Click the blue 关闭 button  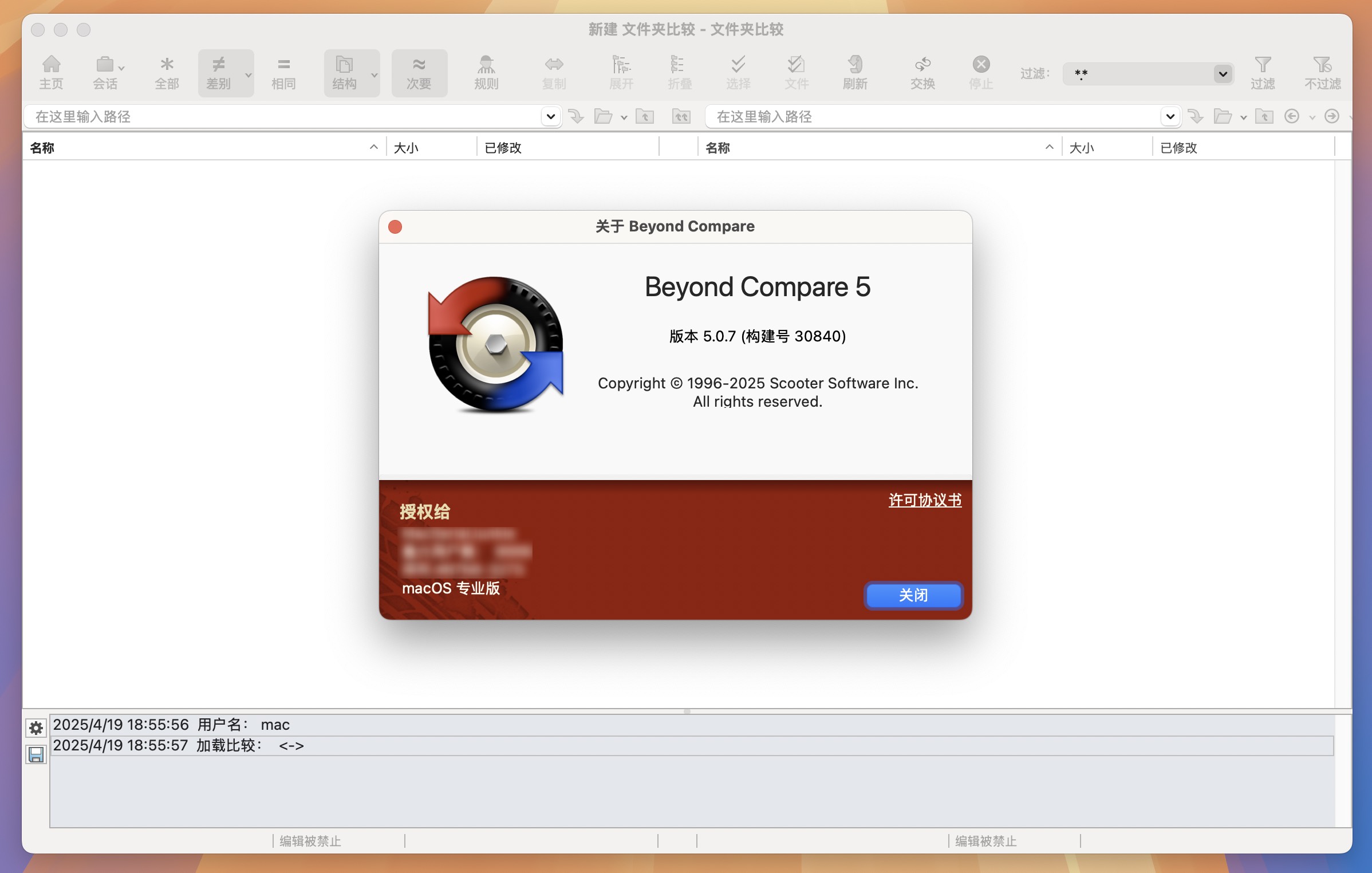tap(913, 596)
